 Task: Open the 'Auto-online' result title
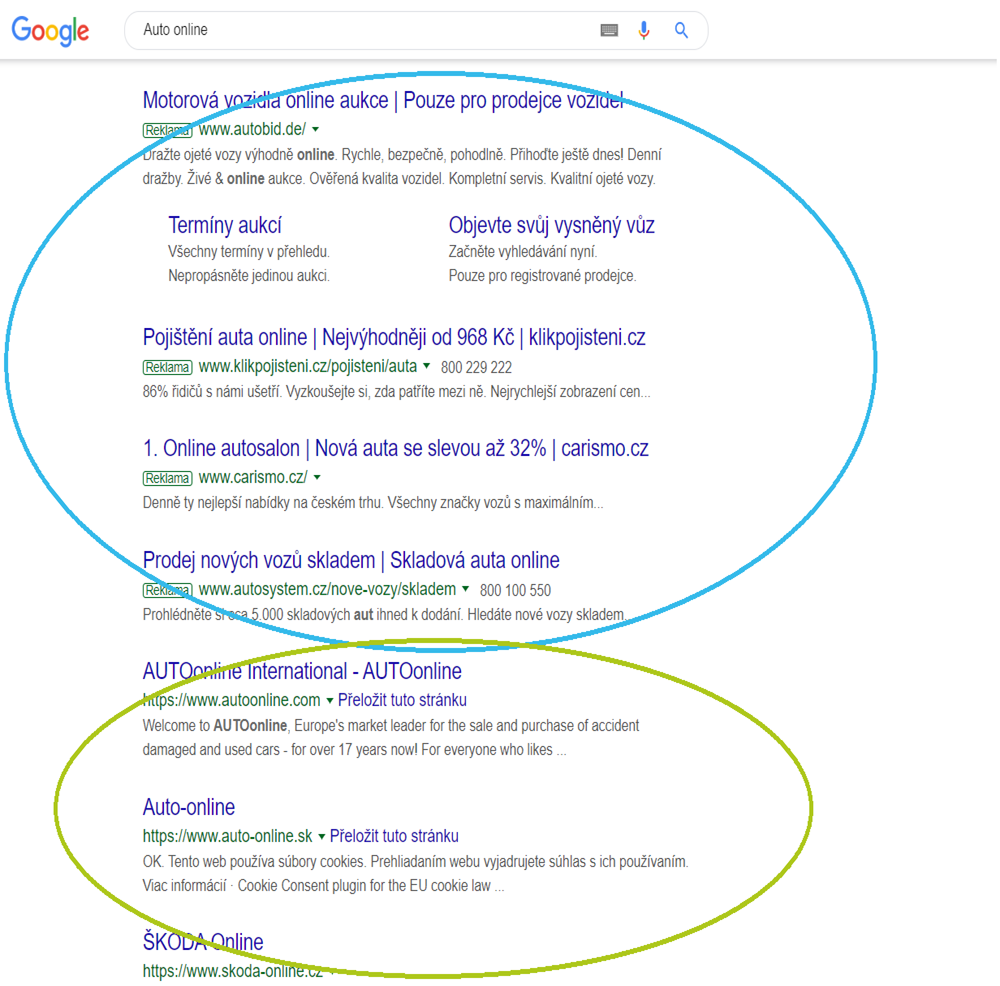pyautogui.click(x=189, y=807)
